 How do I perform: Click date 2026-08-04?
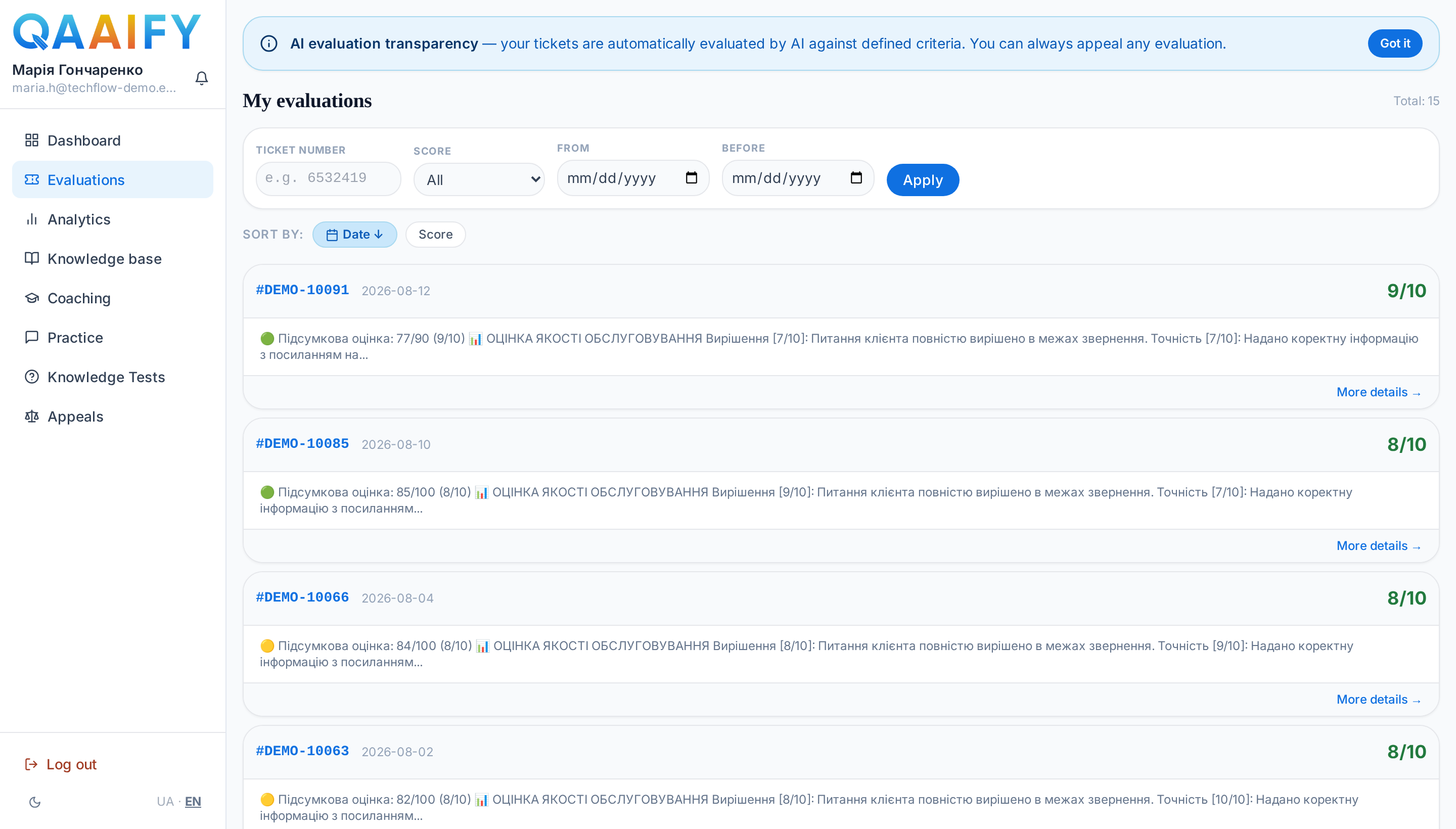pyautogui.click(x=397, y=598)
